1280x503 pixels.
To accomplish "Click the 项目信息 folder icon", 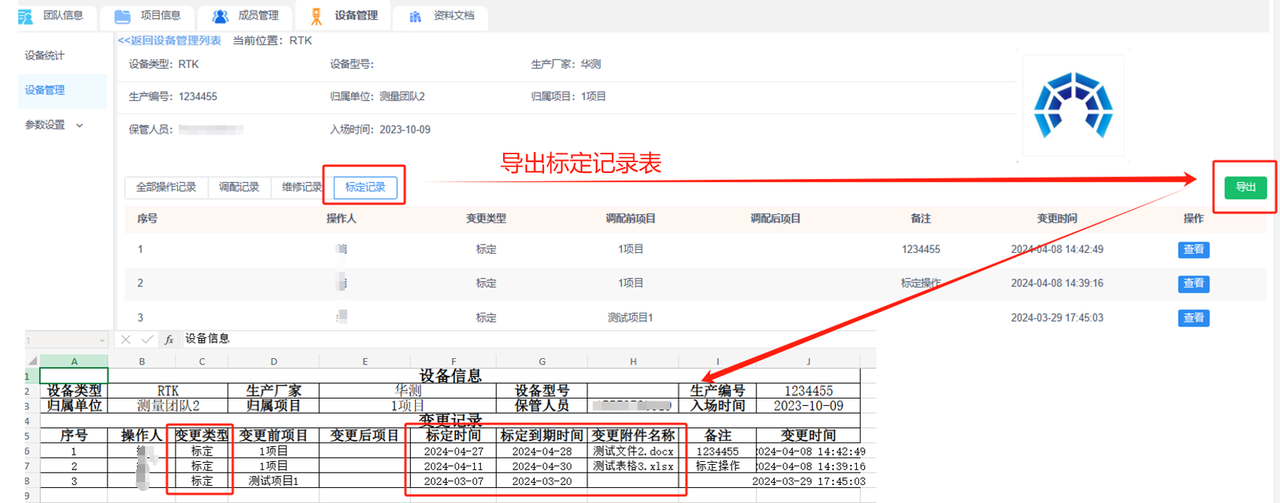I will 122,16.
